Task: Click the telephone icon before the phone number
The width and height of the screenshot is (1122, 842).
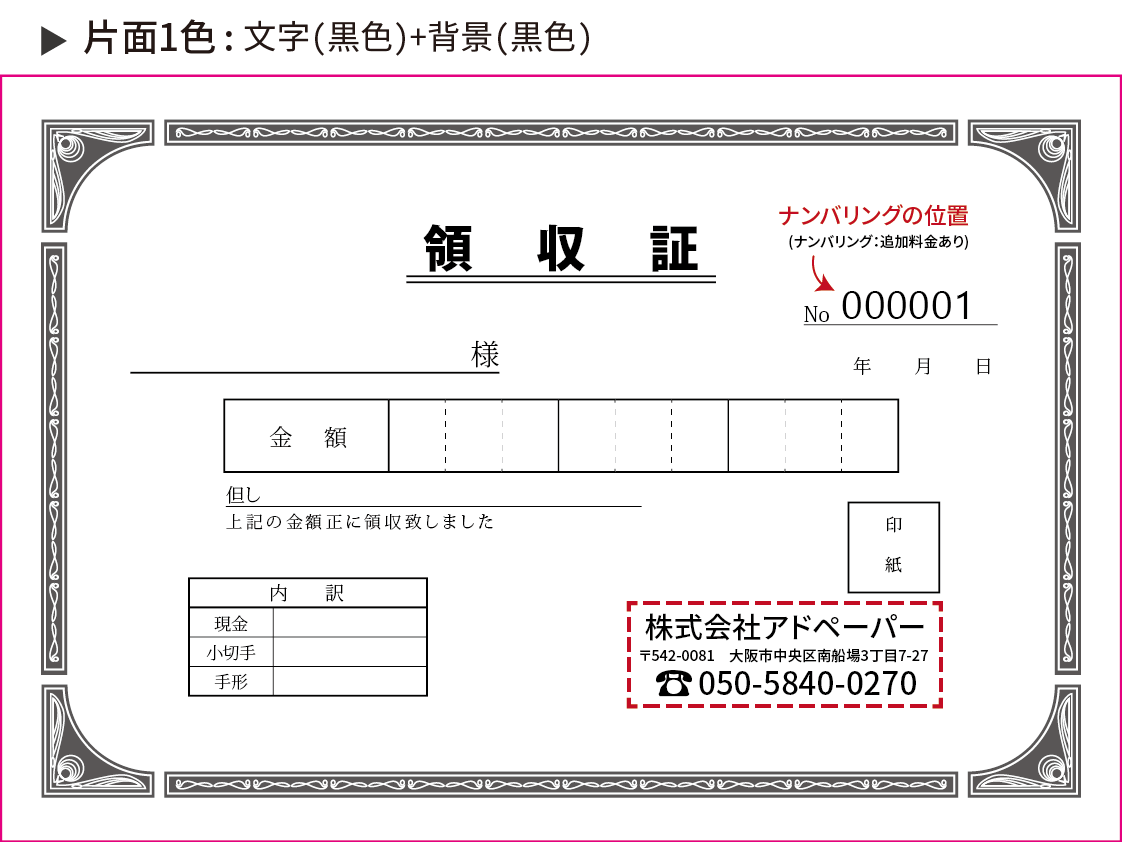Action: (x=673, y=683)
